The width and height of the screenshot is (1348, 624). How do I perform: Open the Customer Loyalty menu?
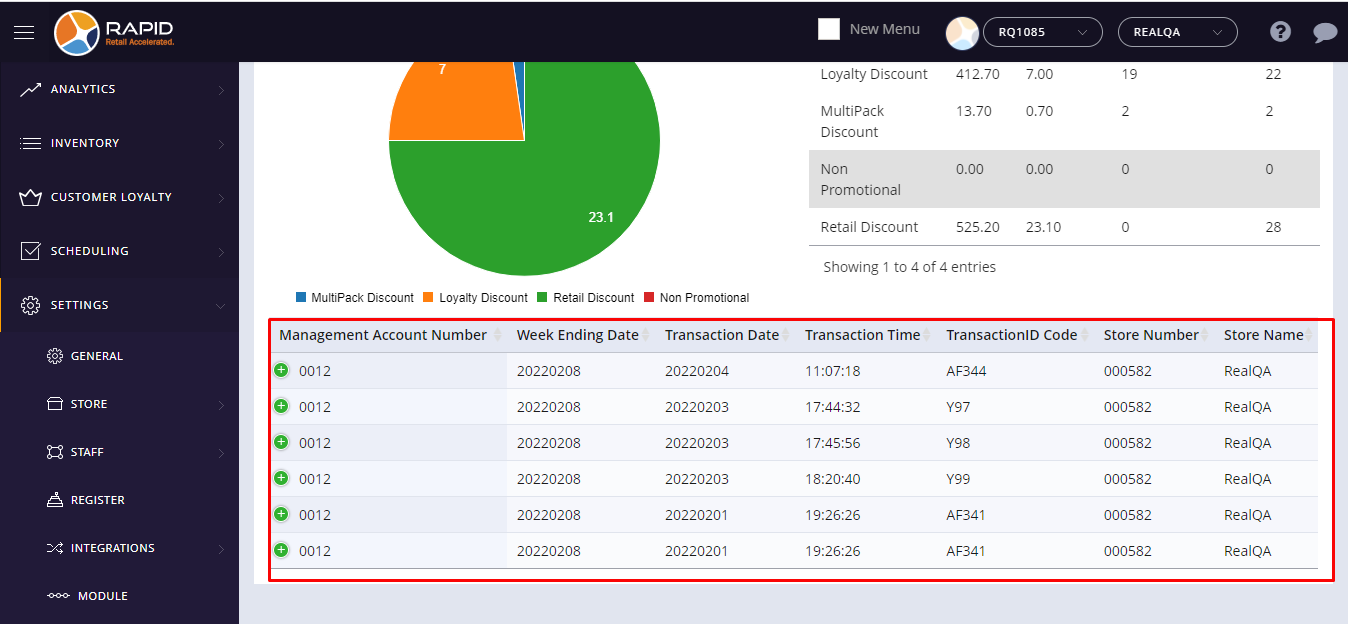pyautogui.click(x=120, y=197)
